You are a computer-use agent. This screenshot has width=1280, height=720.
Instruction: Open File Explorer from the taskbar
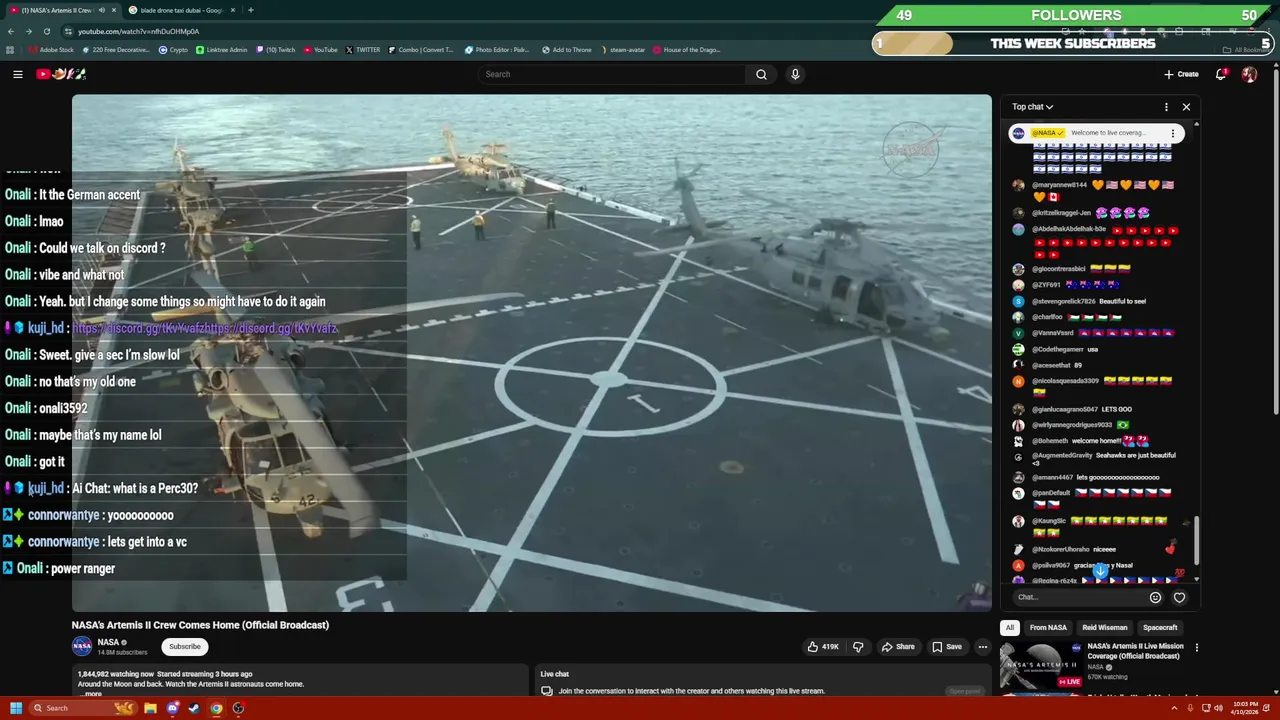point(150,708)
